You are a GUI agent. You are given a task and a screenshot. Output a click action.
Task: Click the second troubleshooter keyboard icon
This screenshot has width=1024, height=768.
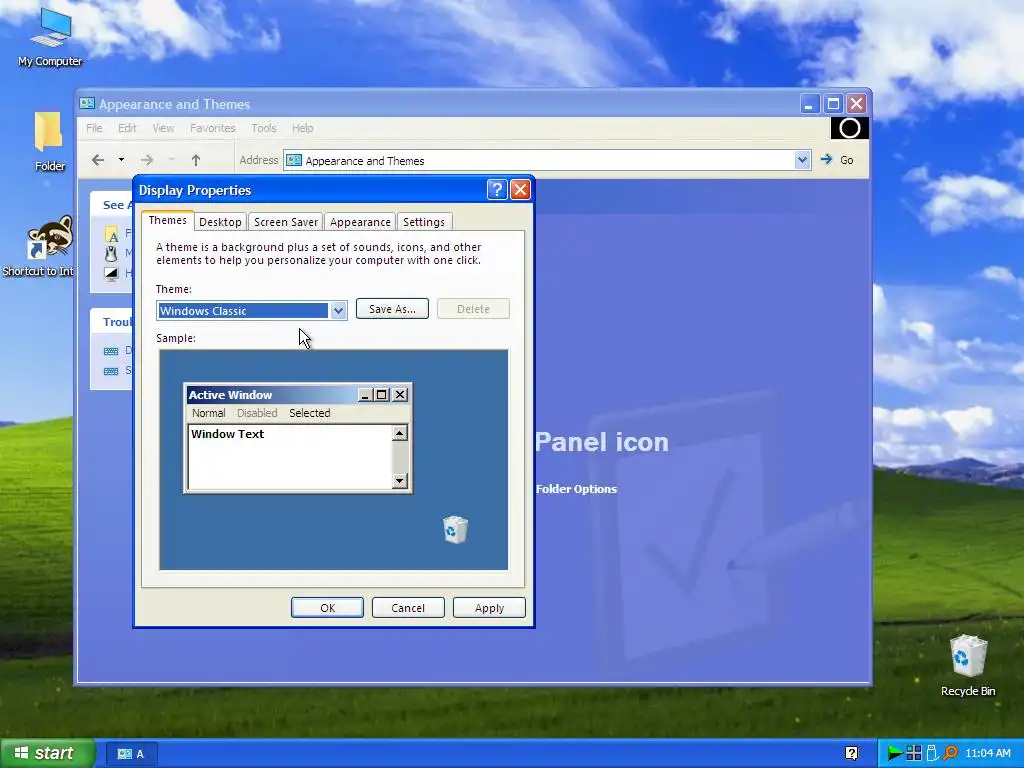point(111,371)
